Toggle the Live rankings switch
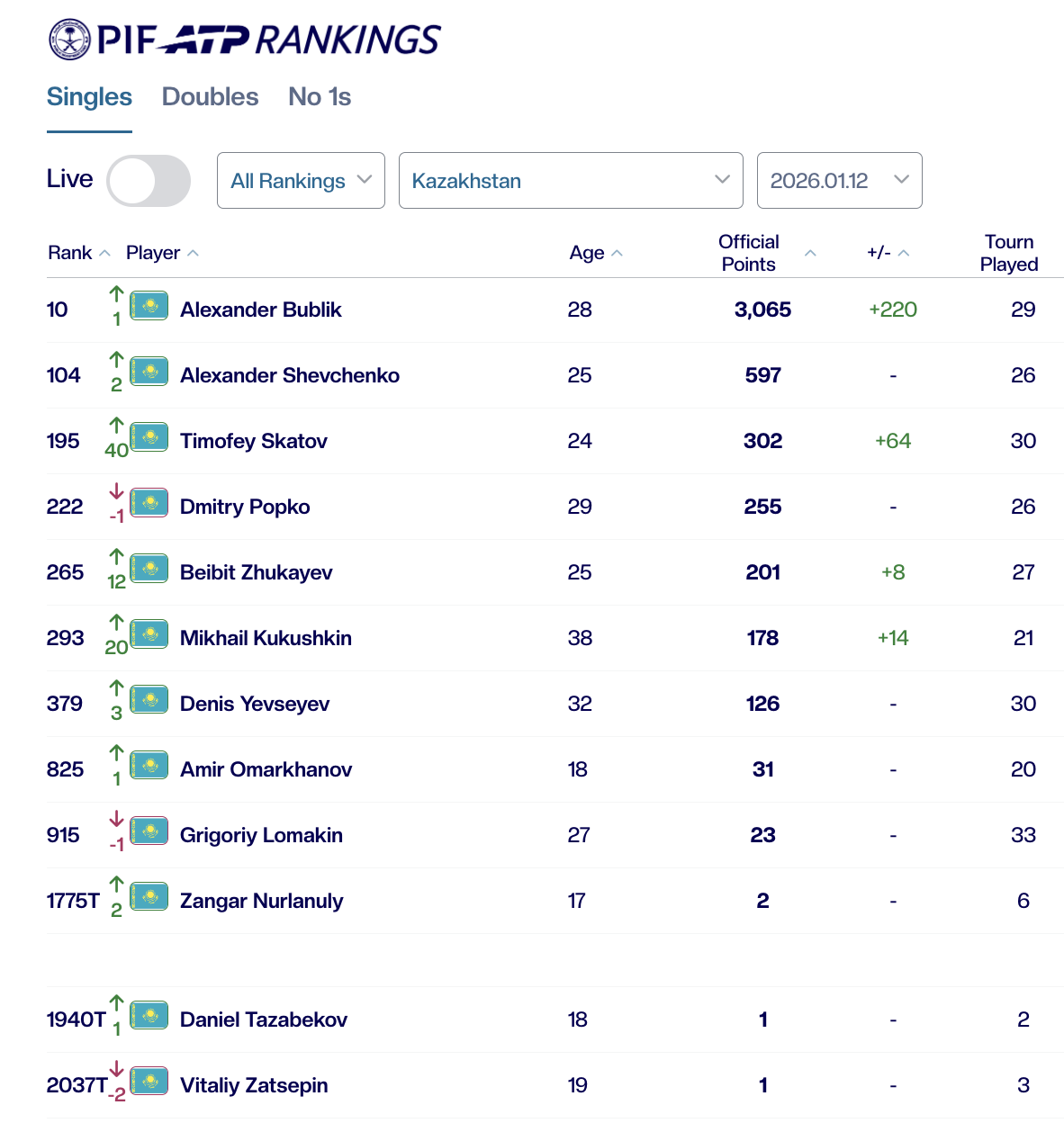The width and height of the screenshot is (1064, 1132). [x=149, y=181]
